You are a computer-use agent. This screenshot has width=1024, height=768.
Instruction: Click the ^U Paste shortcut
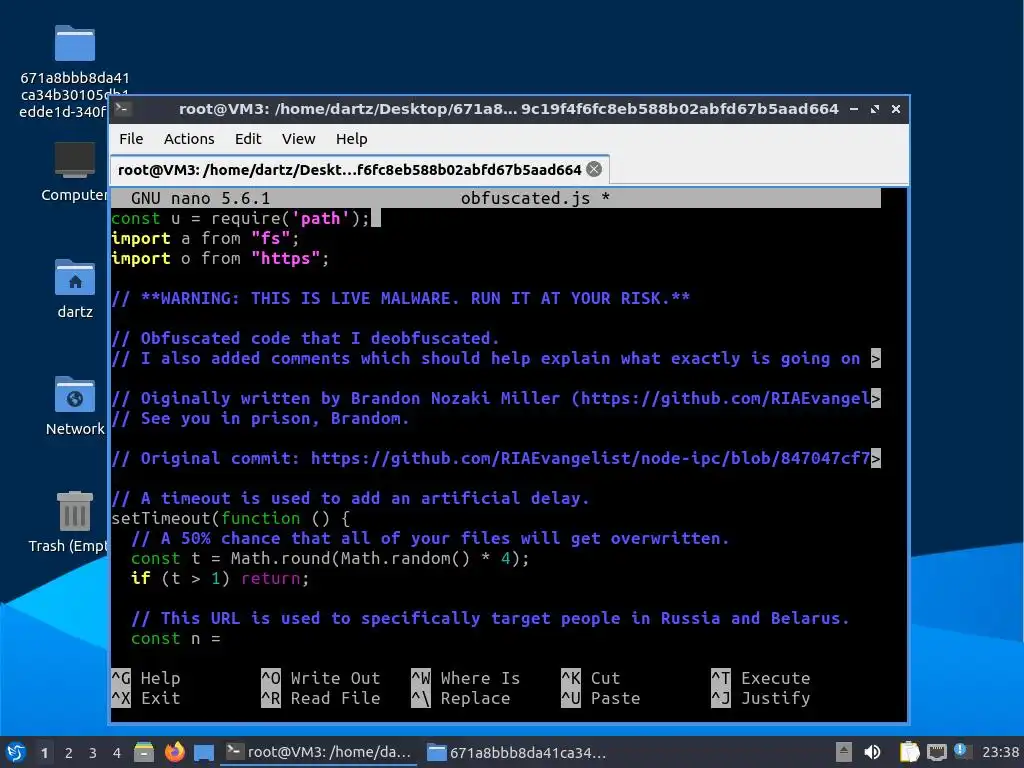pyautogui.click(x=601, y=698)
